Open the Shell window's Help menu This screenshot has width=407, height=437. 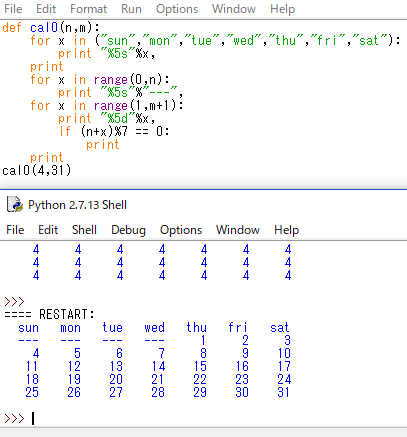286,230
